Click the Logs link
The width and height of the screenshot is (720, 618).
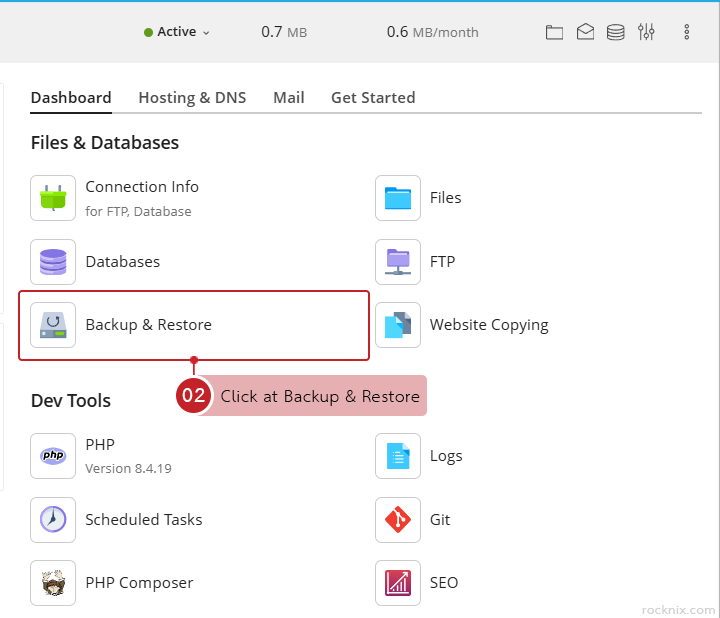click(x=446, y=456)
